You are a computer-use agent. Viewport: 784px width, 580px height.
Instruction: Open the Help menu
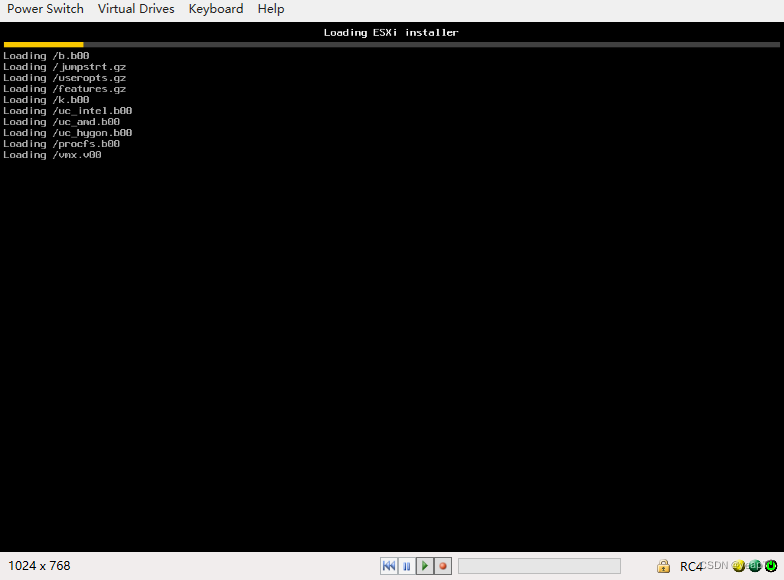(271, 9)
